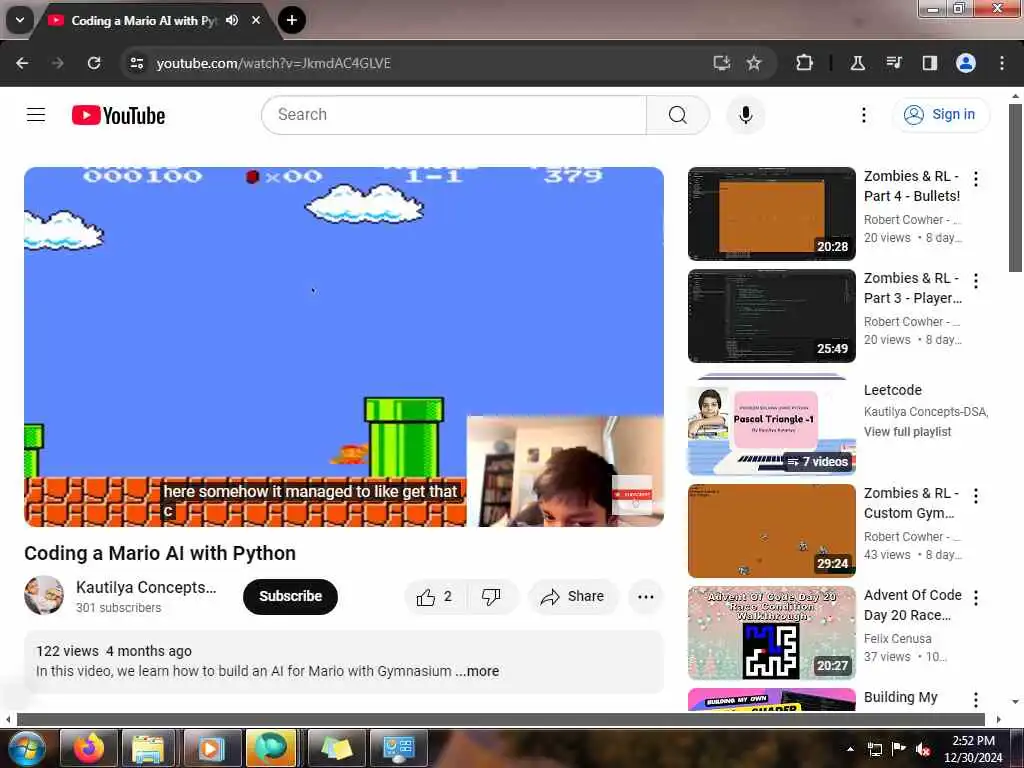Open the Leetcode playlist thumbnail

(x=771, y=424)
